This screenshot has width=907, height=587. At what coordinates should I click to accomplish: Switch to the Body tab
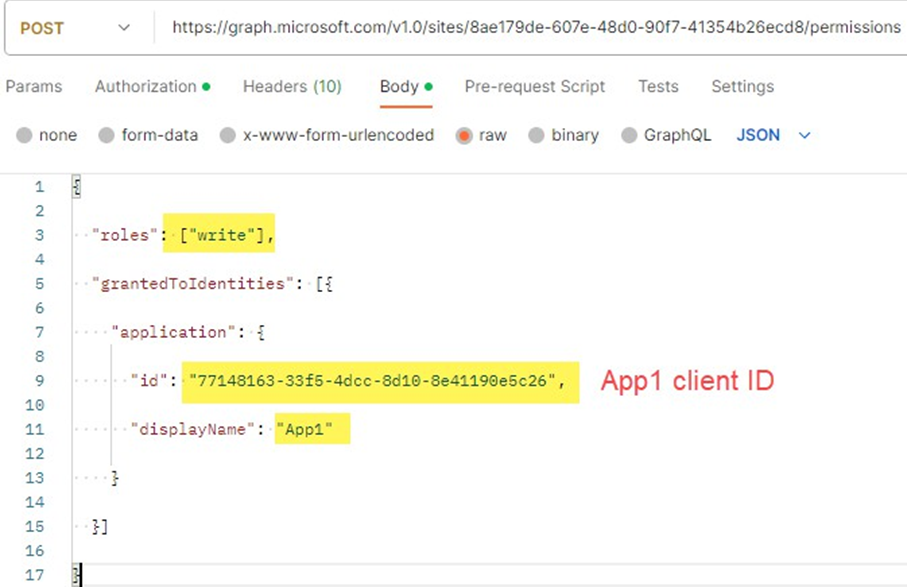point(399,87)
